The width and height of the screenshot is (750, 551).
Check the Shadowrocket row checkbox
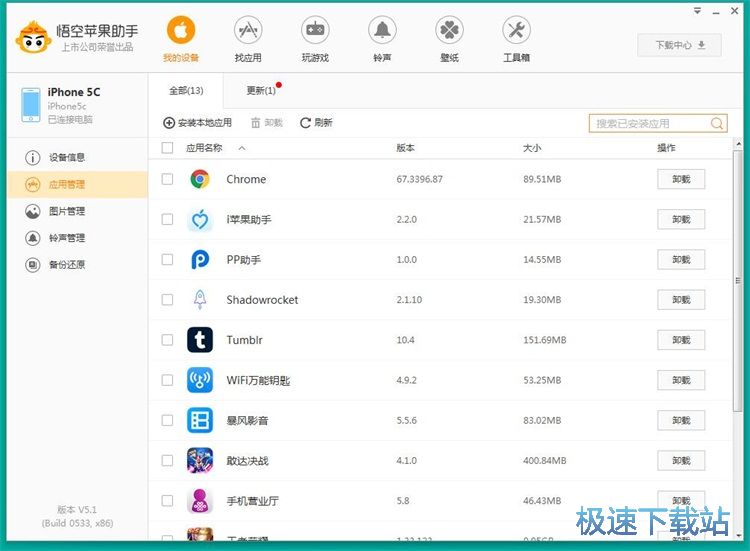tap(167, 300)
